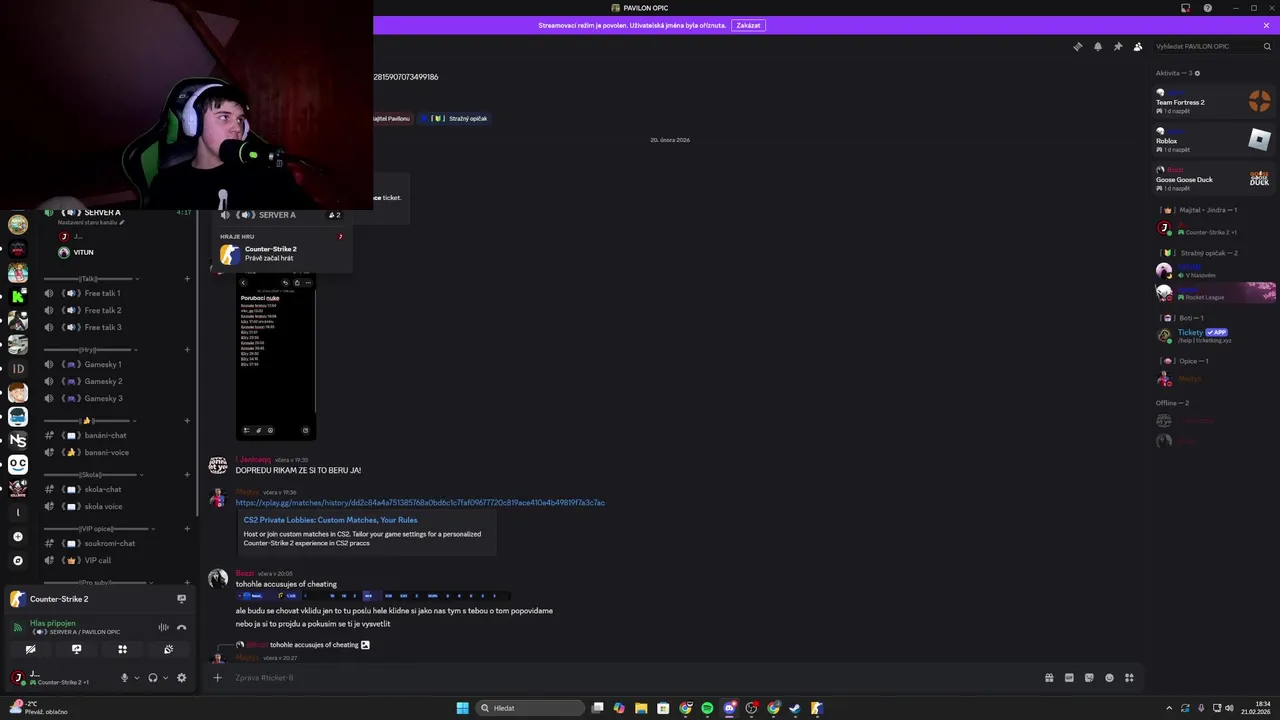Screen dimensions: 1280x720
Task: Open the help question mark icon
Action: pos(1208,8)
